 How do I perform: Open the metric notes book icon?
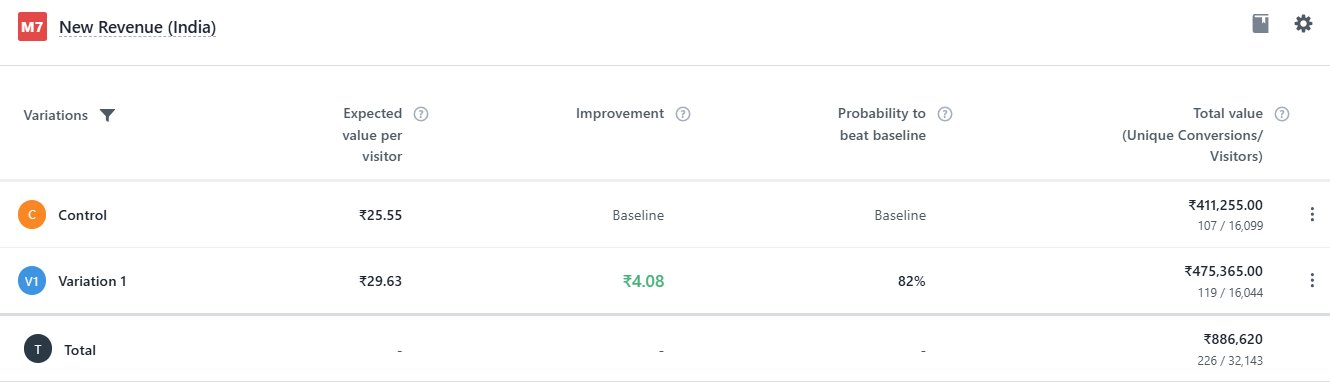[1261, 24]
